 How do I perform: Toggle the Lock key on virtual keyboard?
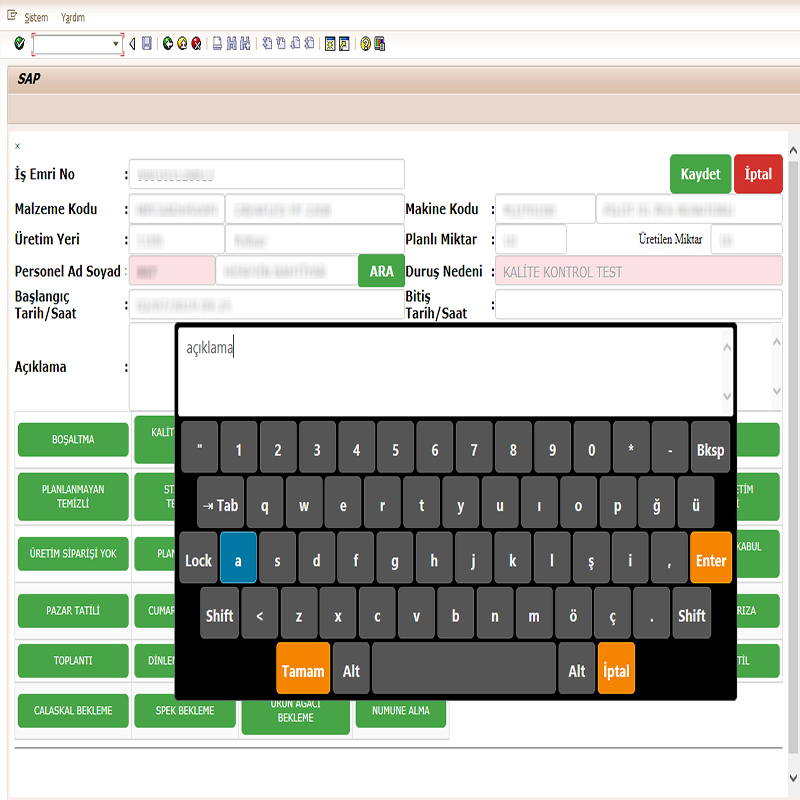198,558
